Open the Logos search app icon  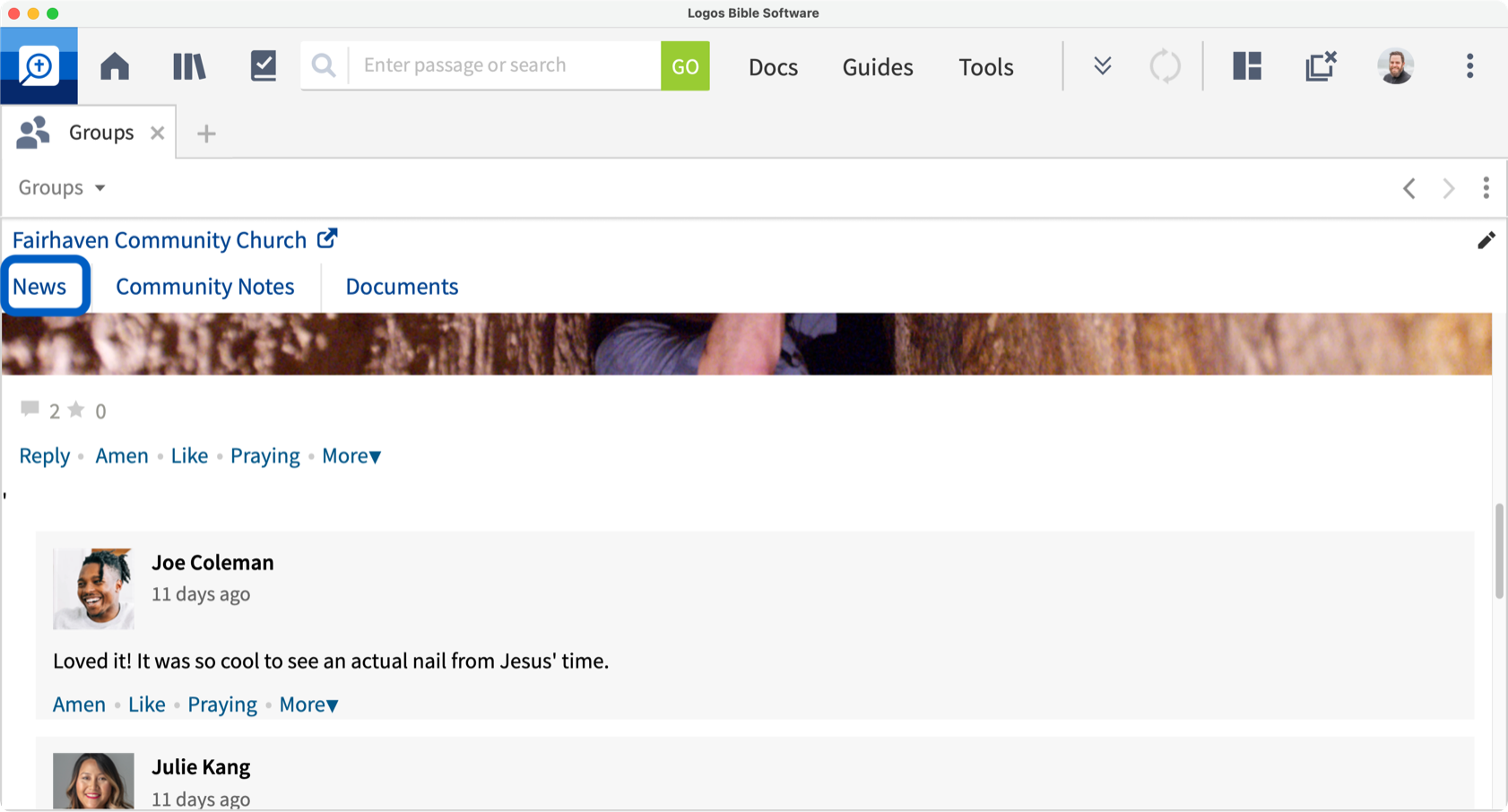[x=39, y=65]
